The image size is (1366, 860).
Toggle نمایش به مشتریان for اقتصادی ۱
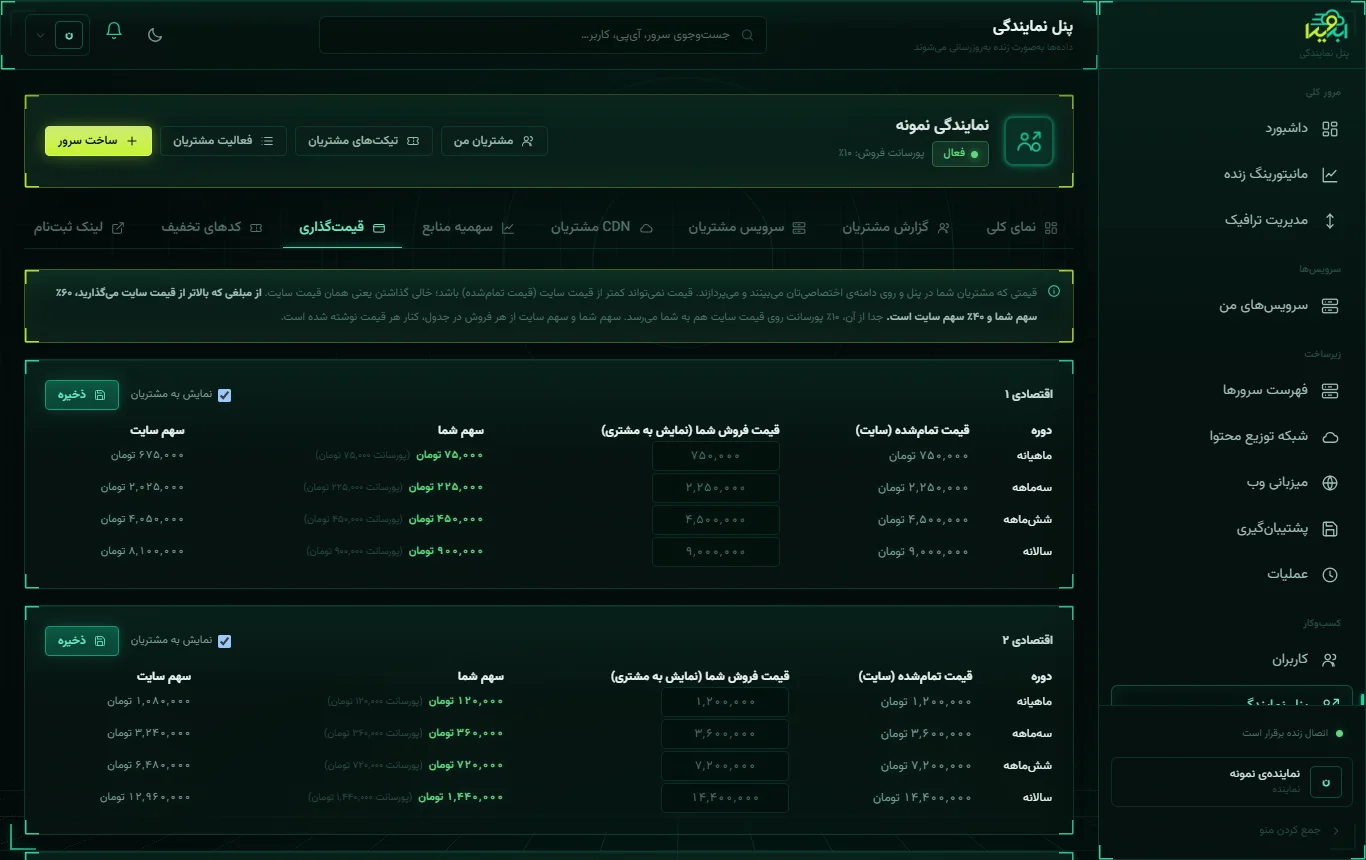pyautogui.click(x=224, y=395)
